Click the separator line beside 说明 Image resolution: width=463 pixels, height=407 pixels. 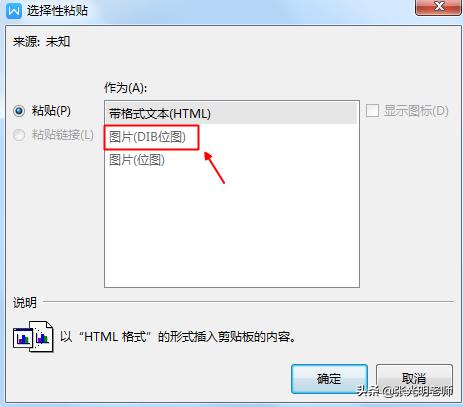[249, 302]
